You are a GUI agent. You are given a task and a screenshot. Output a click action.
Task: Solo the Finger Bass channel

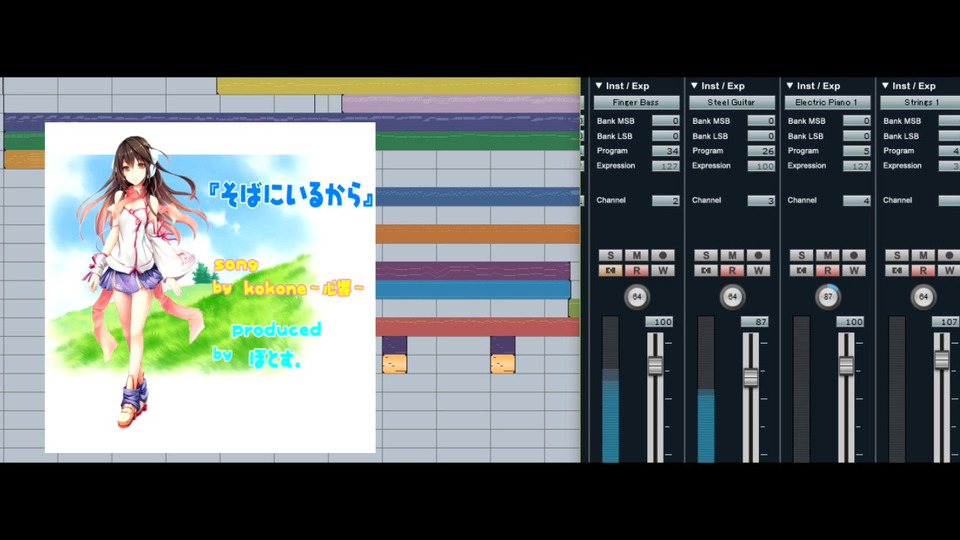610,255
